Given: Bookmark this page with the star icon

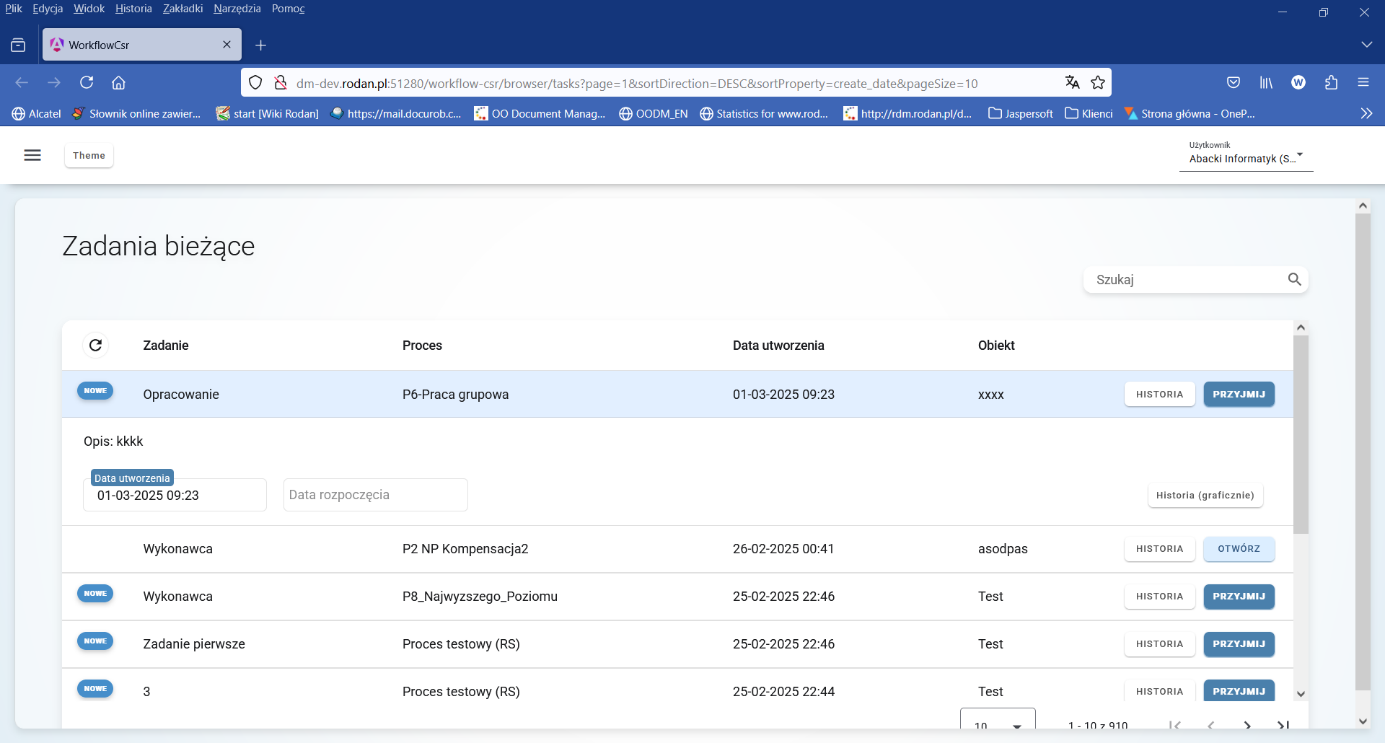Looking at the screenshot, I should pos(1098,83).
